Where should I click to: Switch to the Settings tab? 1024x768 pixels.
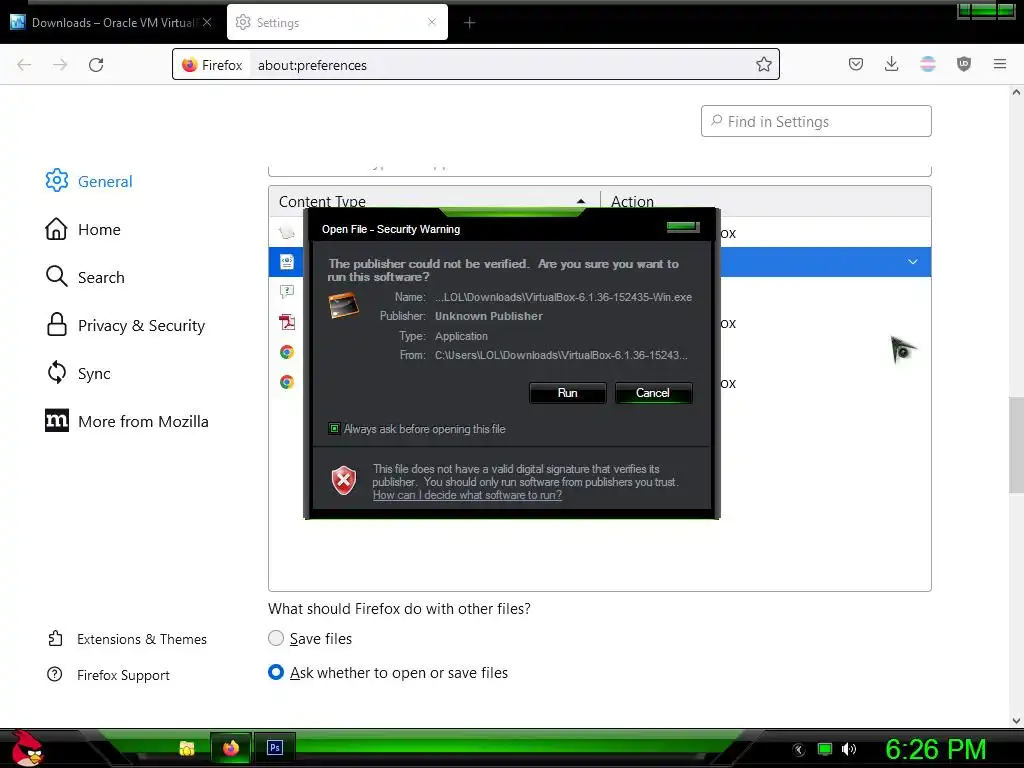coord(337,22)
